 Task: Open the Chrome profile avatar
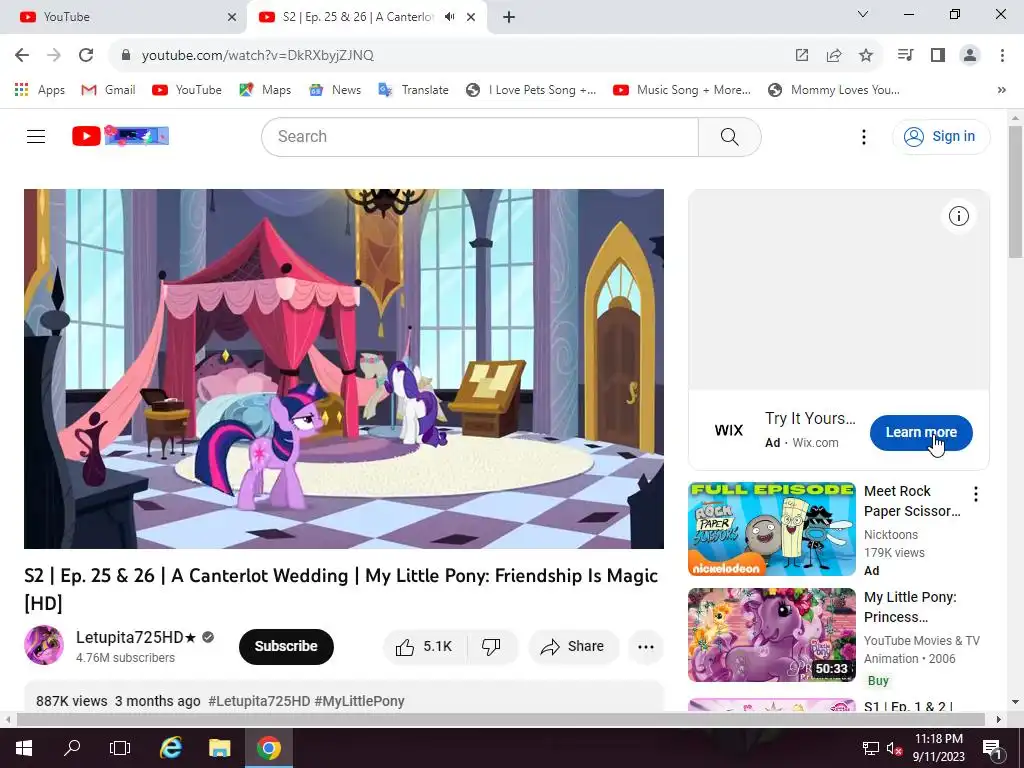tap(970, 56)
